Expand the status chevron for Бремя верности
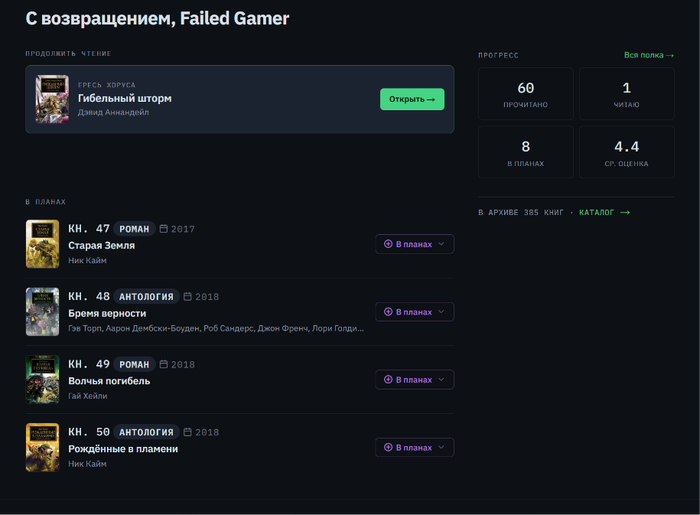This screenshot has width=700, height=515. [441, 311]
